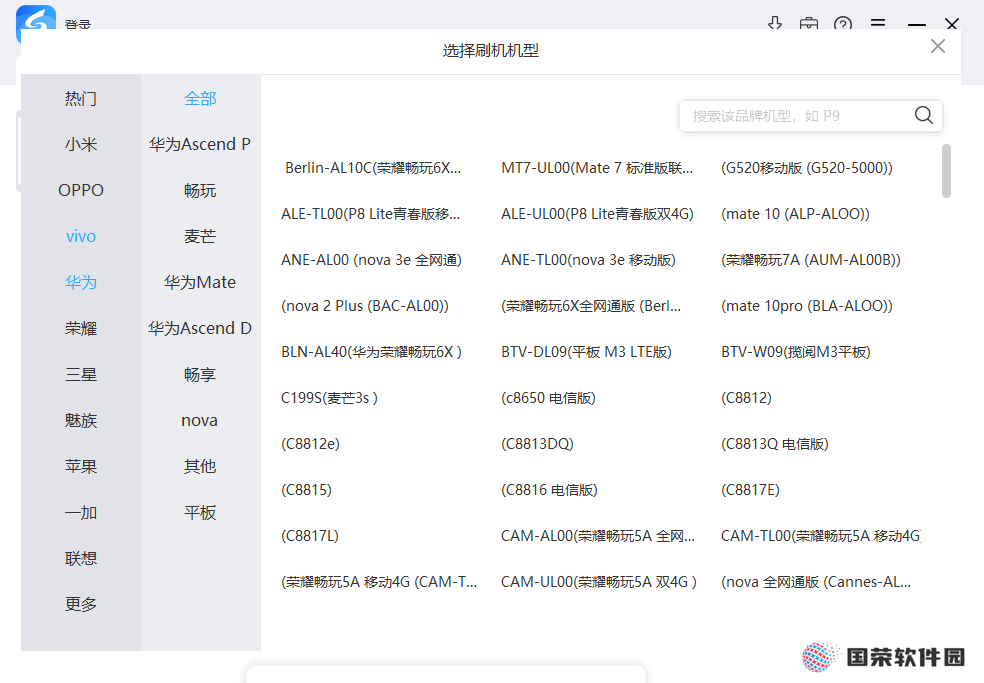Image resolution: width=984 pixels, height=683 pixels.
Task: Filter by nova series
Action: coord(200,421)
